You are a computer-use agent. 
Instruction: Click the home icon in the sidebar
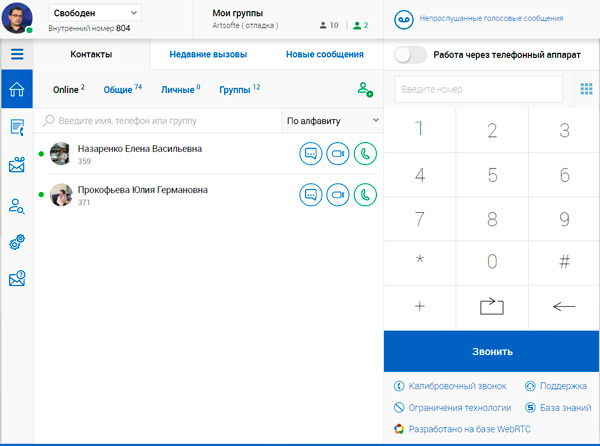tap(16, 89)
